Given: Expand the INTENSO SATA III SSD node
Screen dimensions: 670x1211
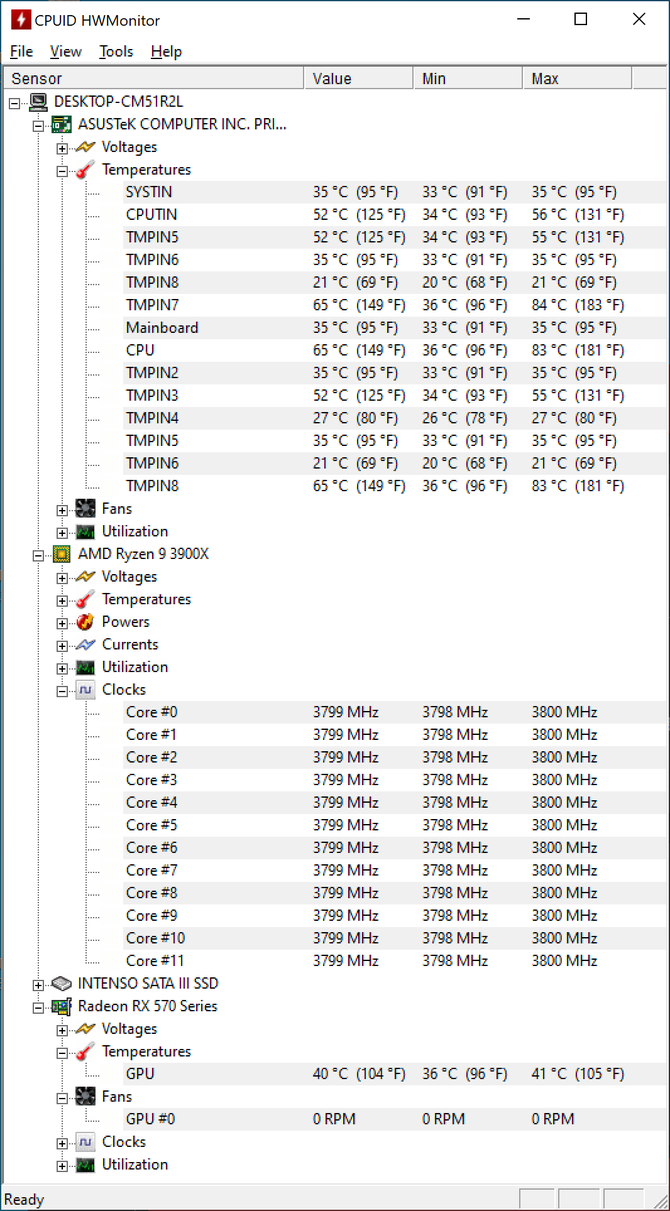Looking at the screenshot, I should [x=38, y=984].
